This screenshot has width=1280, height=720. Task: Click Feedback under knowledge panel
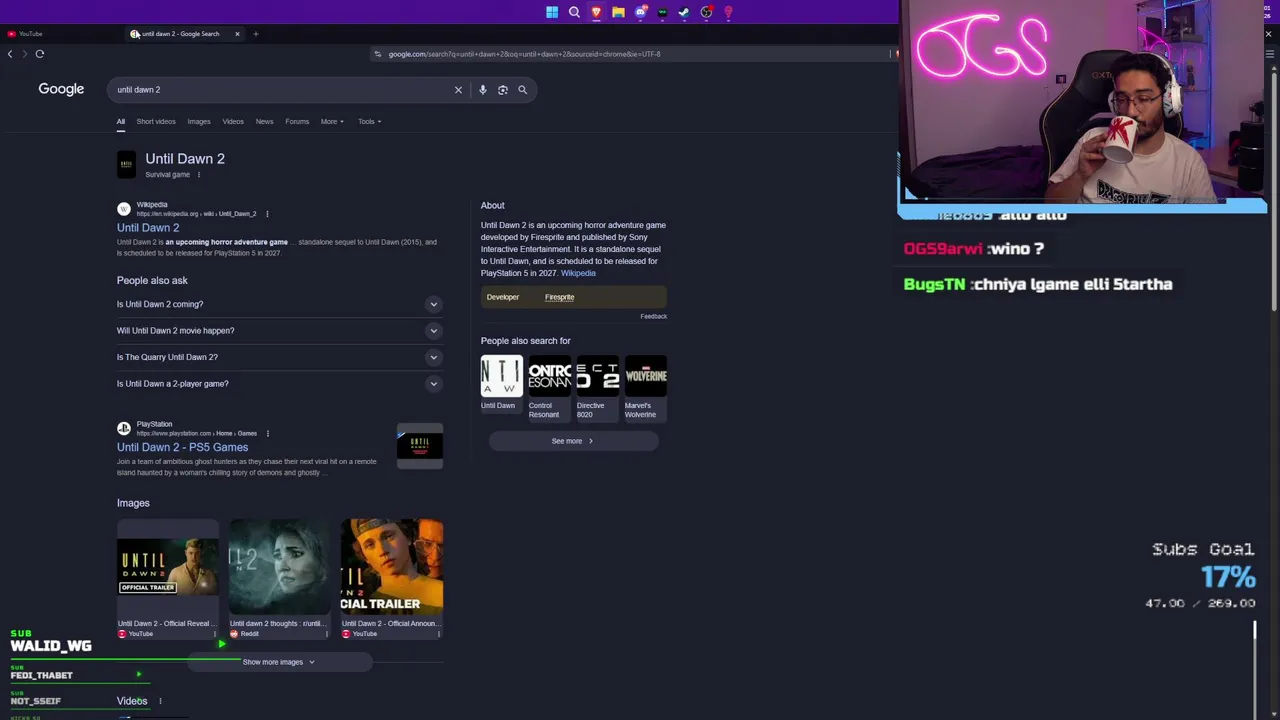pos(653,316)
